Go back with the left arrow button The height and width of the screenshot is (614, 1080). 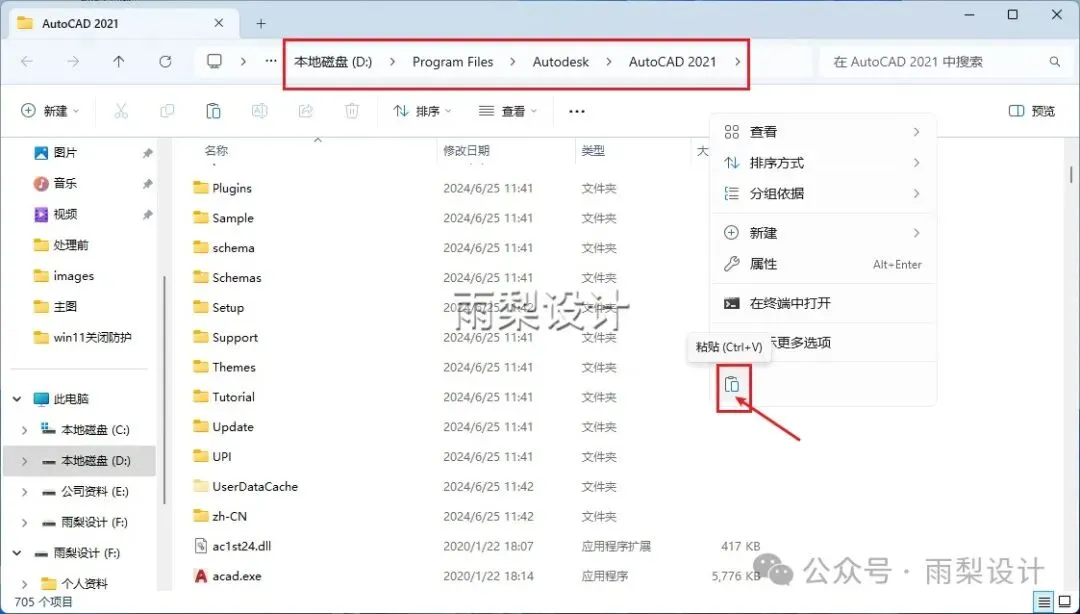coord(27,62)
